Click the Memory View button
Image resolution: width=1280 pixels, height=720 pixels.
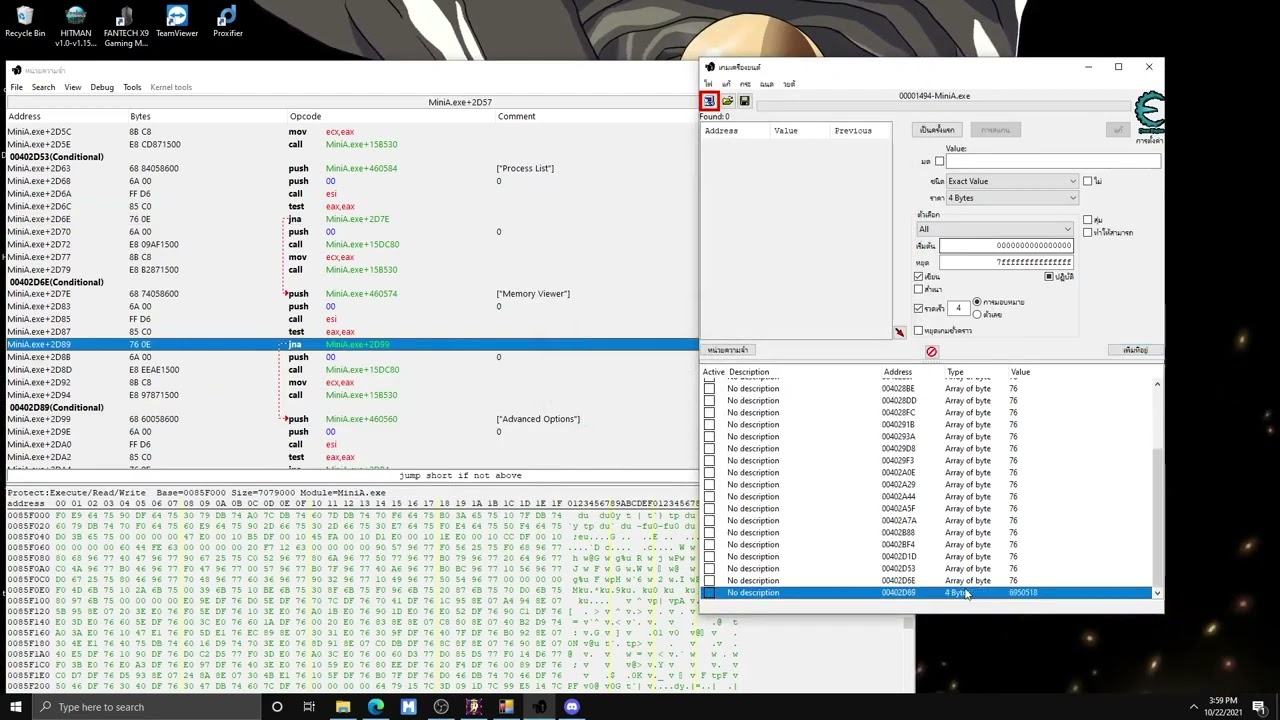point(728,350)
